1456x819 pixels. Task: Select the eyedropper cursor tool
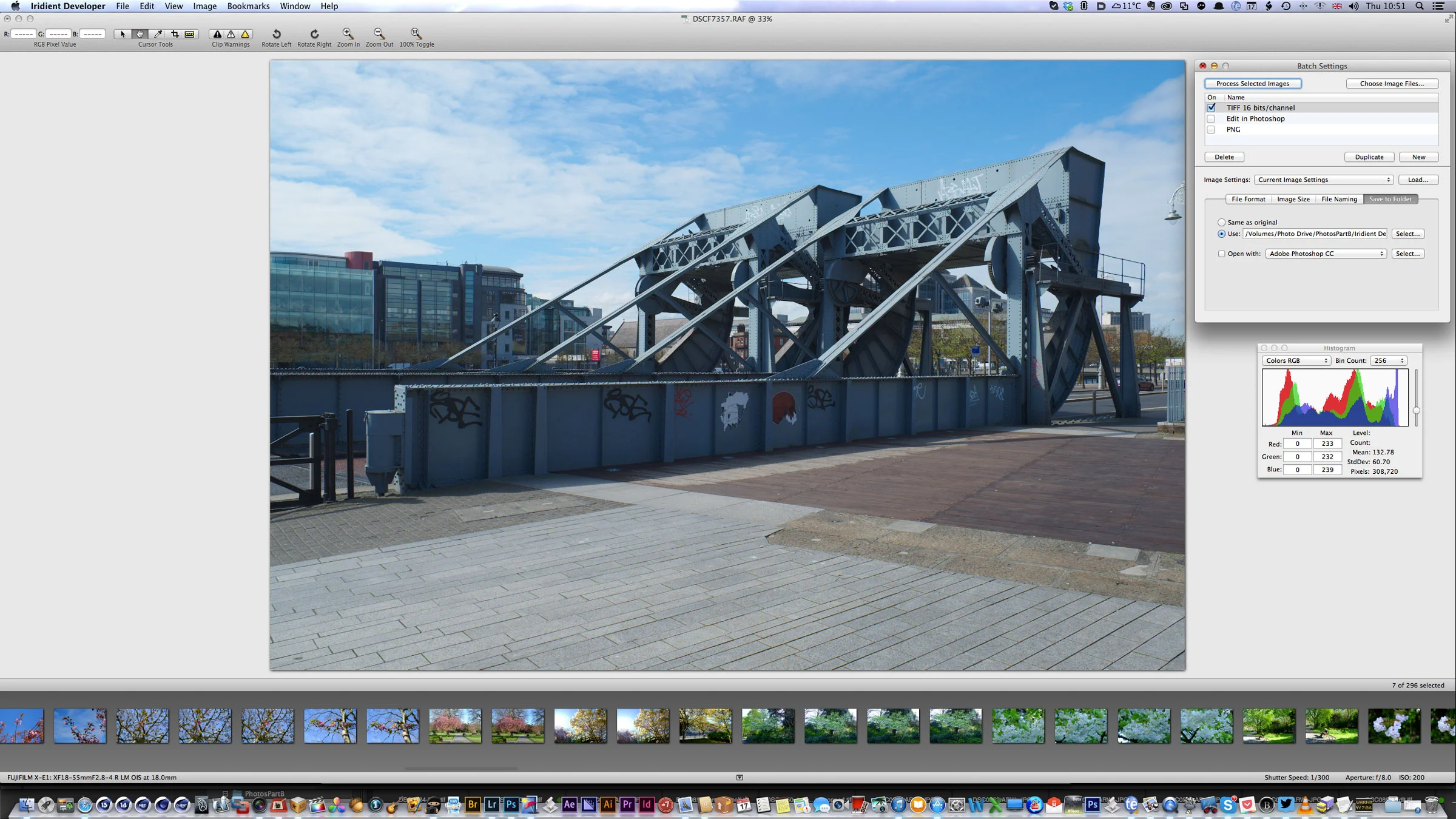click(x=158, y=34)
